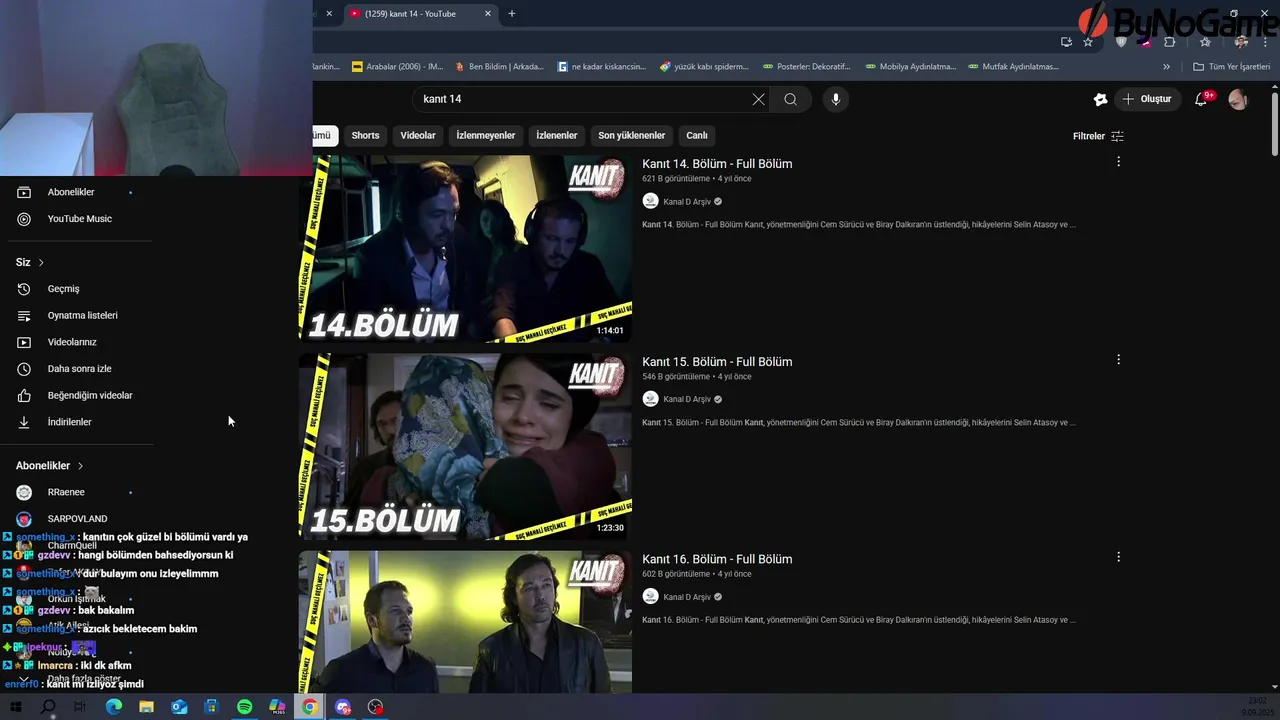Open Spotify from the taskbar
The height and width of the screenshot is (720, 1280).
tap(245, 707)
